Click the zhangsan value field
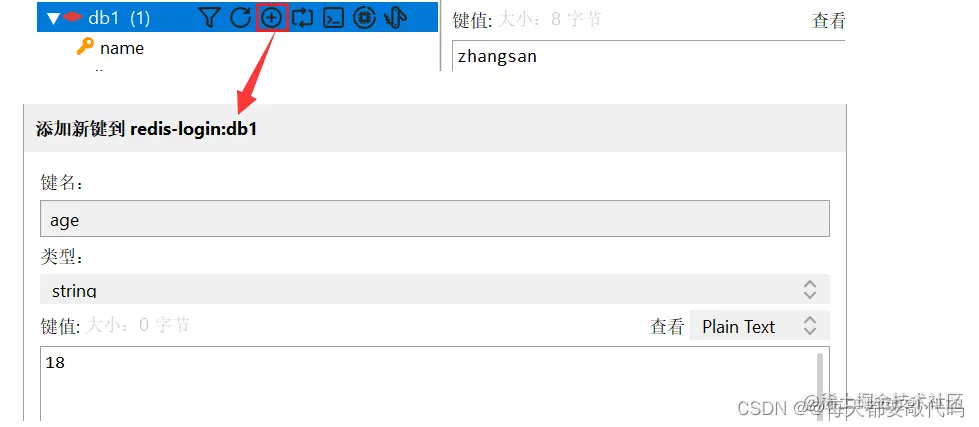The image size is (979, 427). [647, 56]
